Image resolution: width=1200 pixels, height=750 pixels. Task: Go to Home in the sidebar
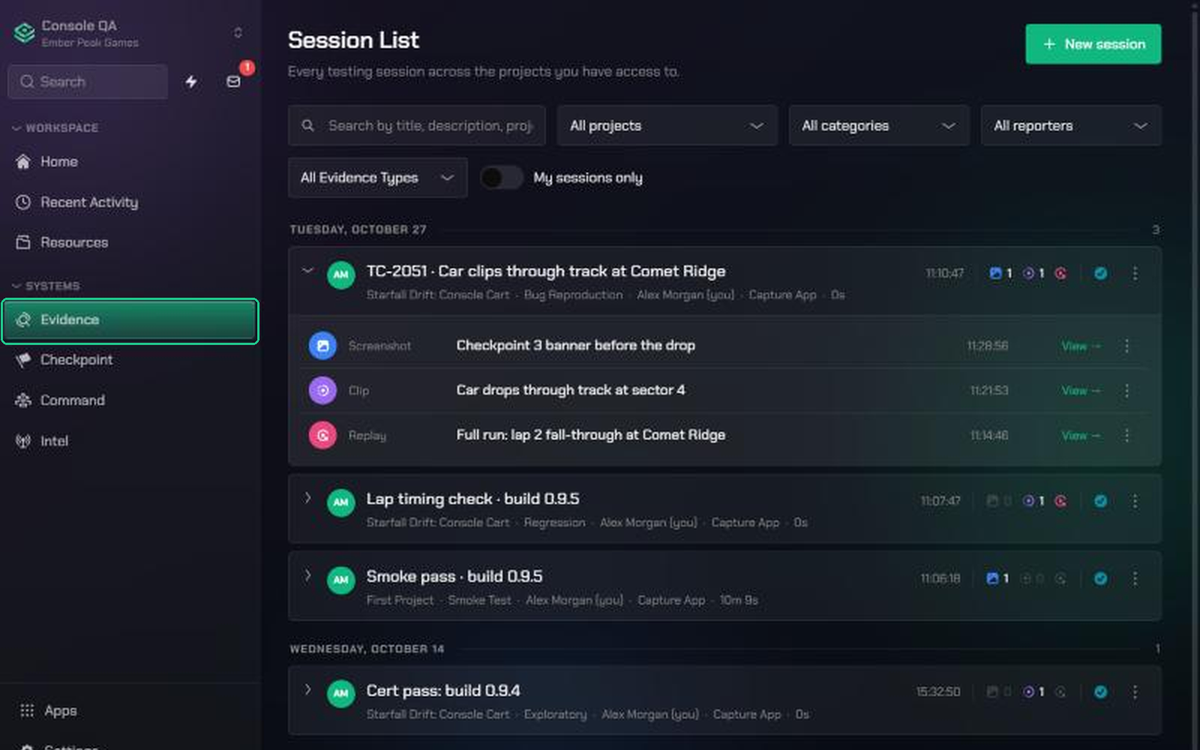click(x=130, y=162)
